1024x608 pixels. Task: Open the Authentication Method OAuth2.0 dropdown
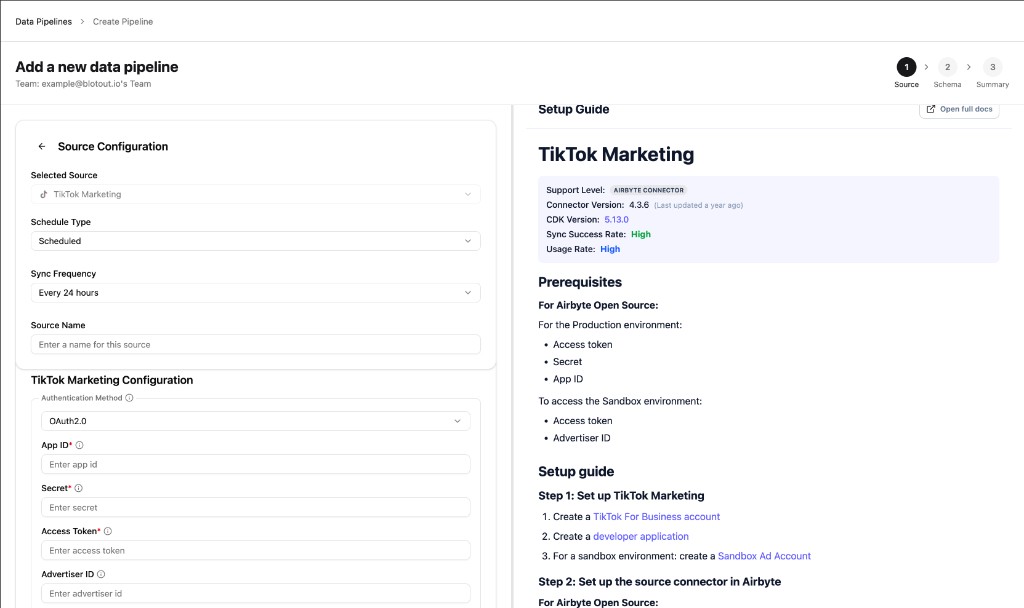[255, 421]
